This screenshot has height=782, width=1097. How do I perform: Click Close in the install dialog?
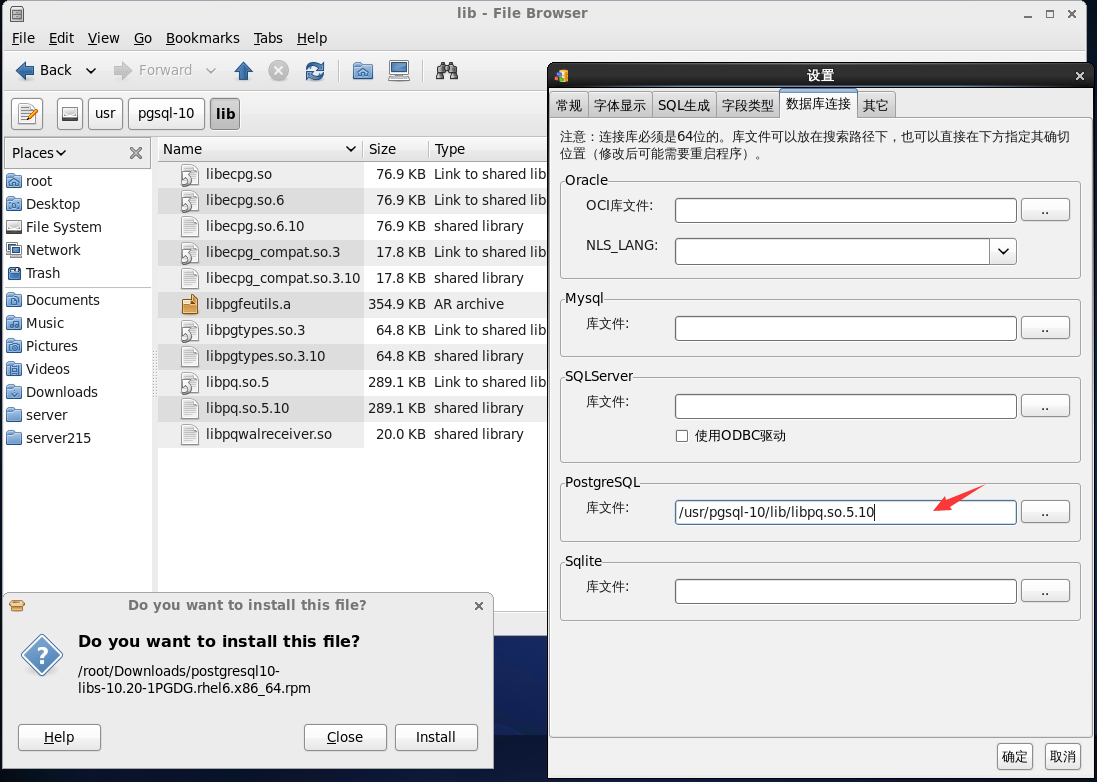point(345,737)
